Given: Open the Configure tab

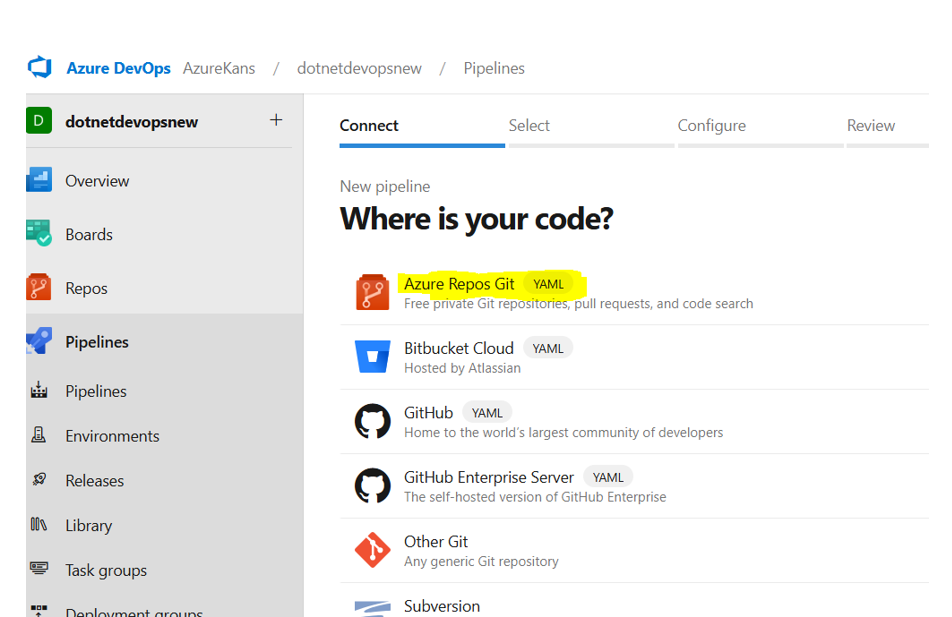Looking at the screenshot, I should 711,125.
